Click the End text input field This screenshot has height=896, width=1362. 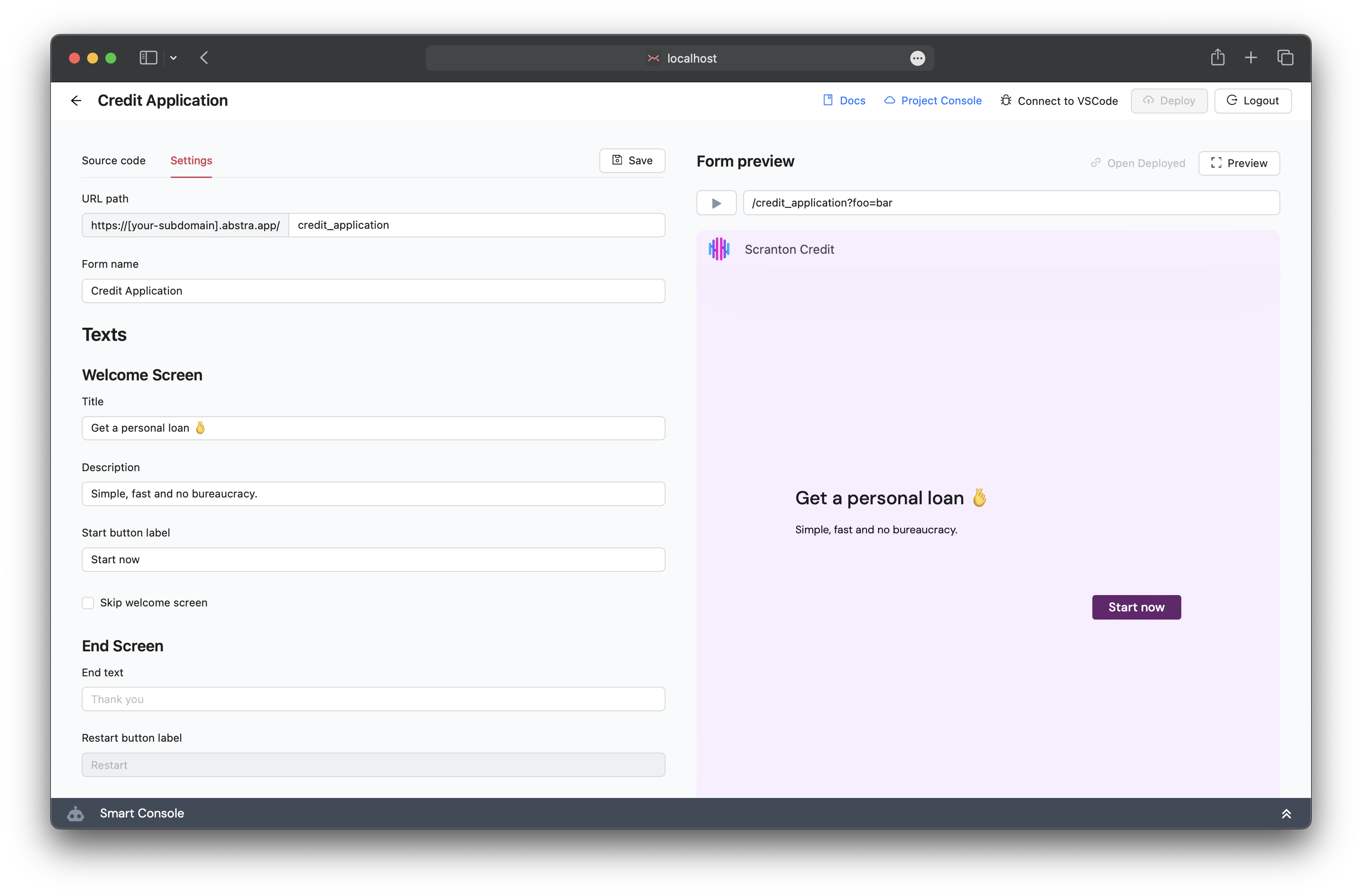pyautogui.click(x=373, y=699)
